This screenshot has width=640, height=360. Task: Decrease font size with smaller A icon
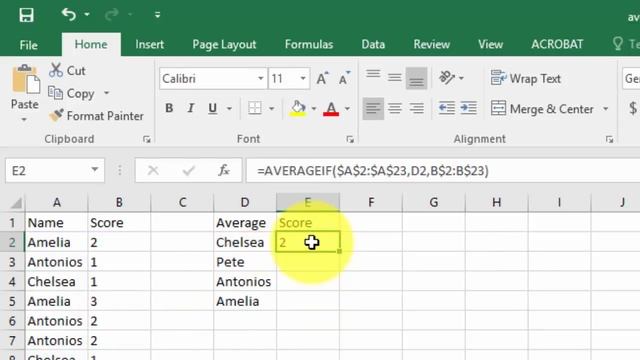click(x=344, y=78)
